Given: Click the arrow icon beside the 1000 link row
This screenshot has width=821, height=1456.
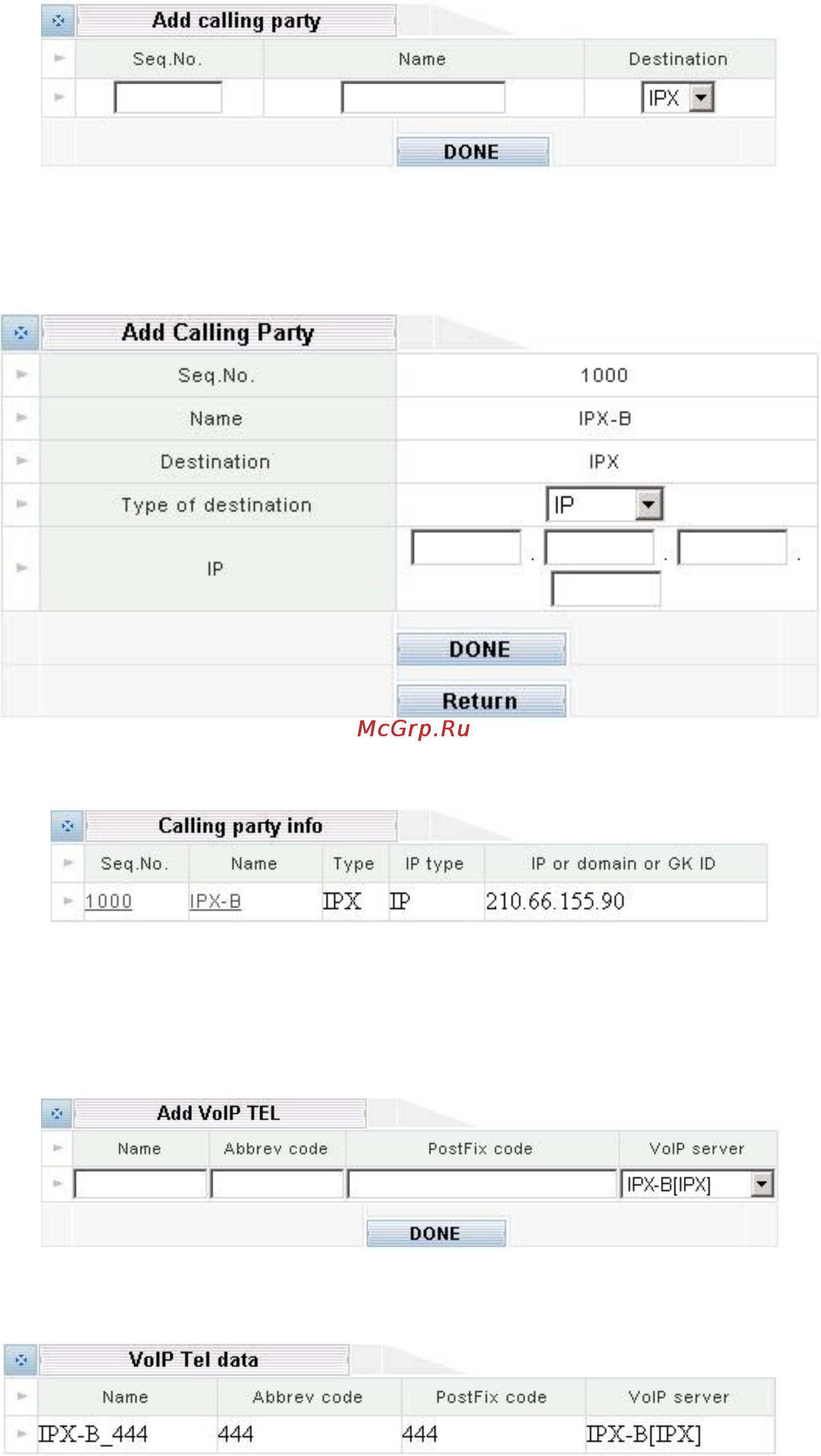Looking at the screenshot, I should [68, 901].
